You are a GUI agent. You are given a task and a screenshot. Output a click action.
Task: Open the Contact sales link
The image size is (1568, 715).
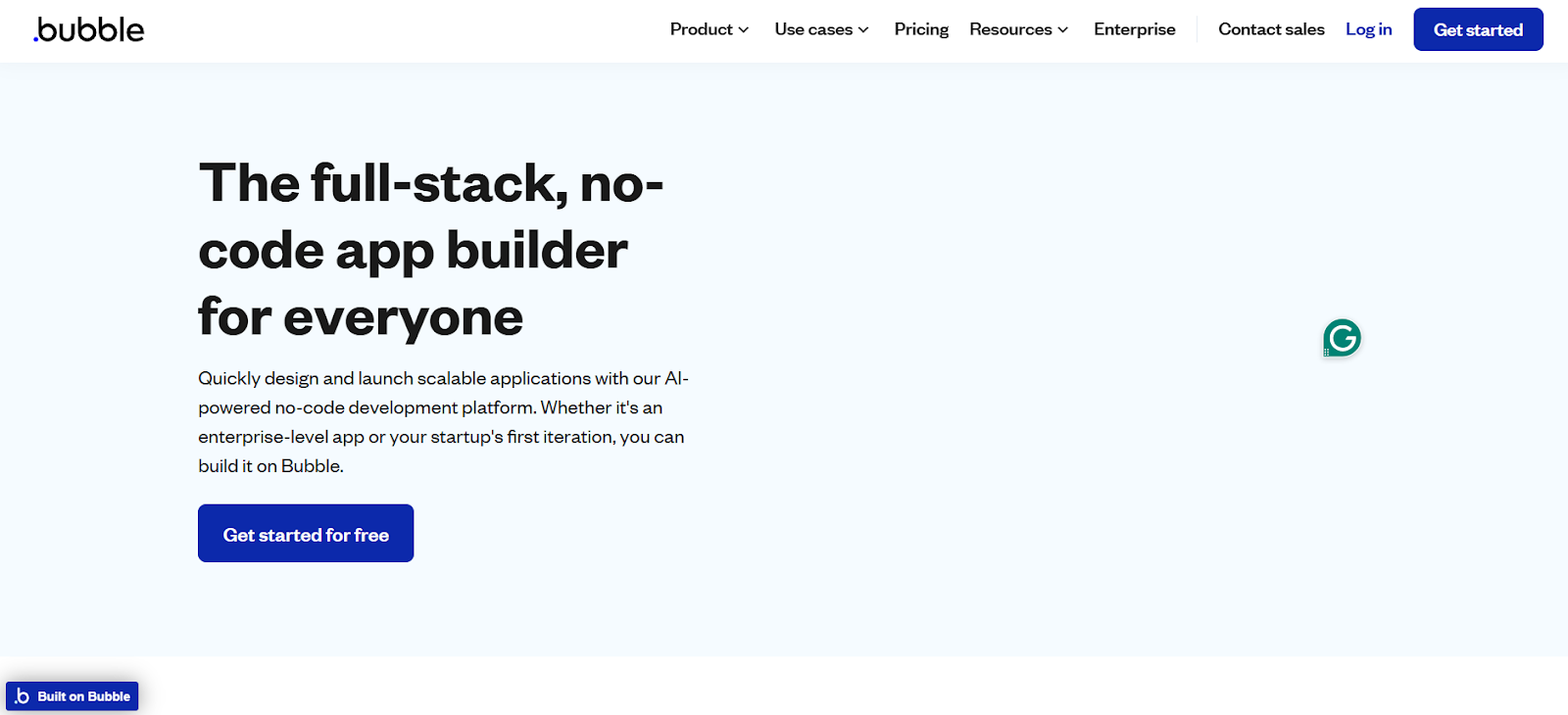1271,29
